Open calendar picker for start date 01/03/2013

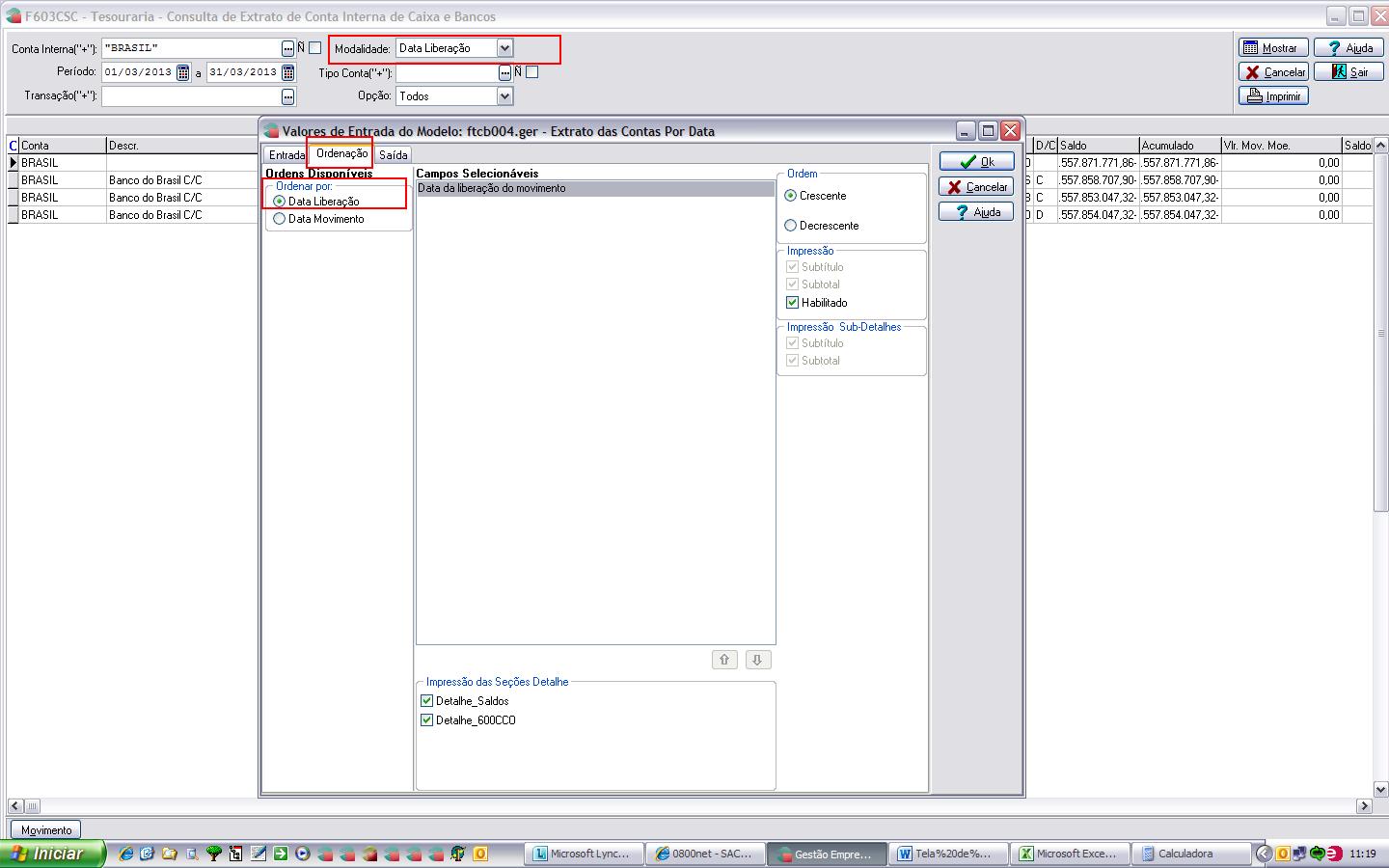point(183,72)
